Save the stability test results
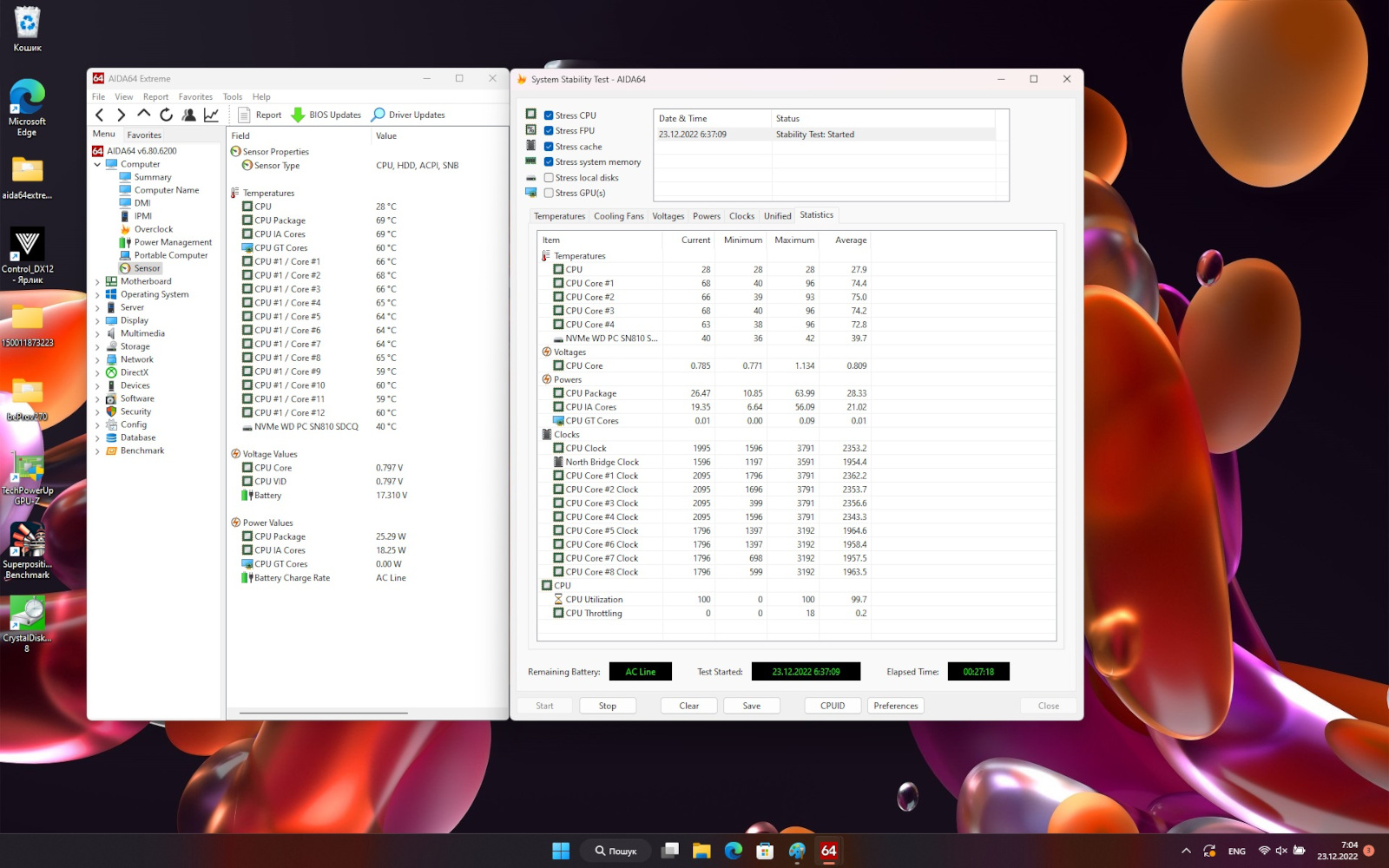Viewport: 1389px width, 868px height. coord(752,706)
